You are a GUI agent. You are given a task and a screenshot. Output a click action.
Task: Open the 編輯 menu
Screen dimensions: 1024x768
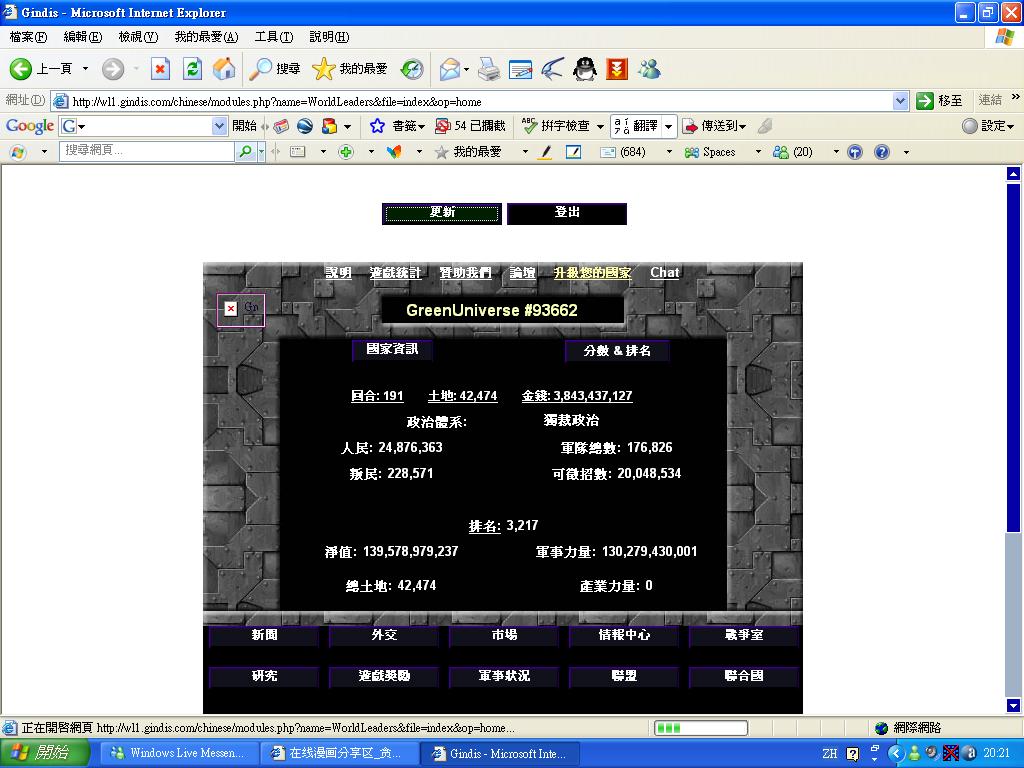(x=82, y=37)
